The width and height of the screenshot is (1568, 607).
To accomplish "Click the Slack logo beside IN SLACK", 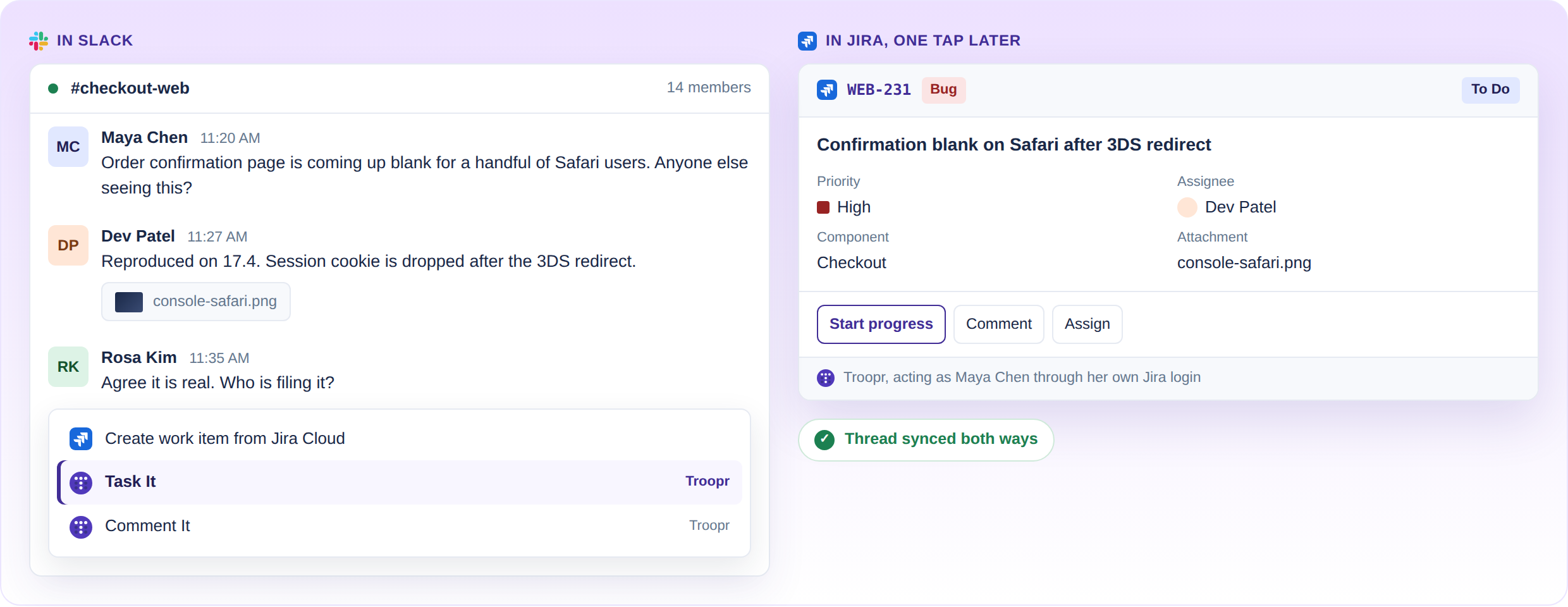I will tap(39, 41).
